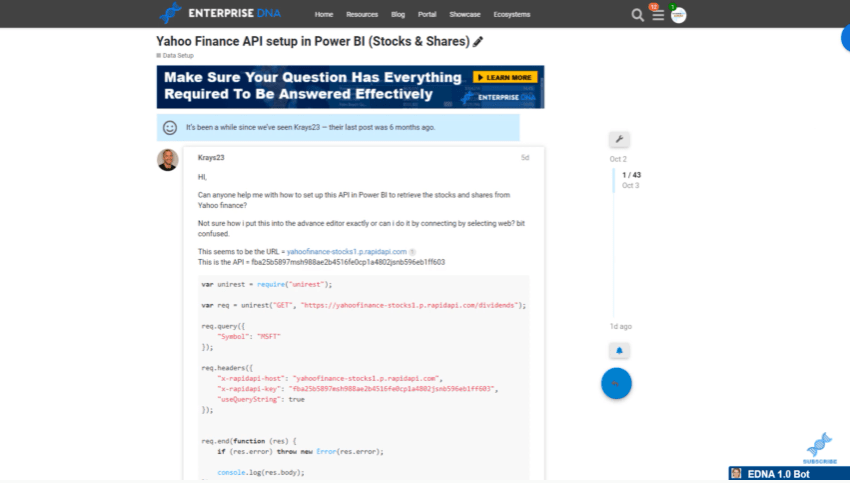Click the Learn More banner button
850x483 pixels.
tap(505, 77)
